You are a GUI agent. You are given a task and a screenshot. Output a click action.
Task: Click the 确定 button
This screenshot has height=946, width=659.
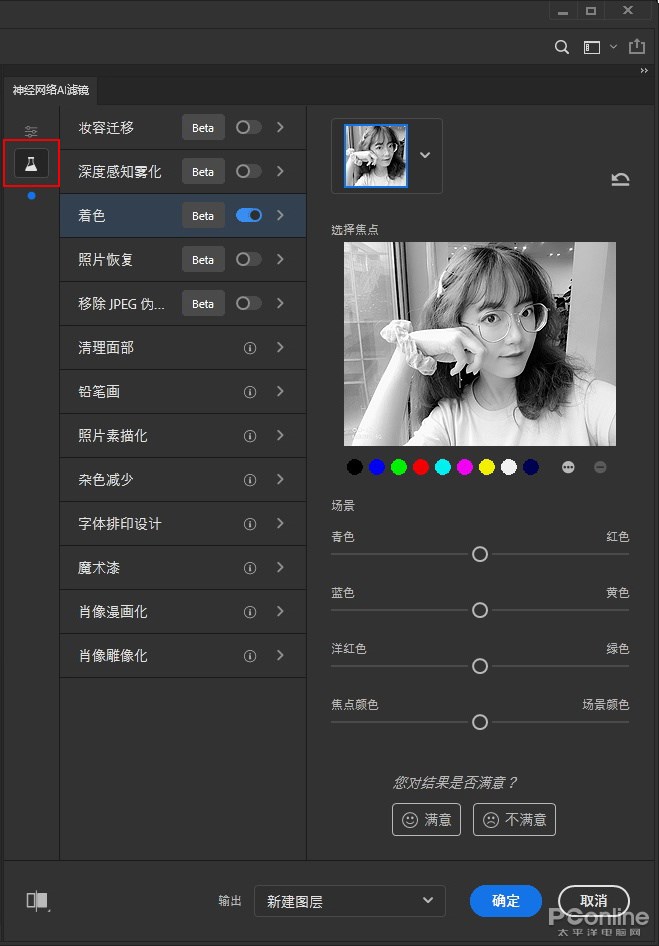pyautogui.click(x=506, y=901)
